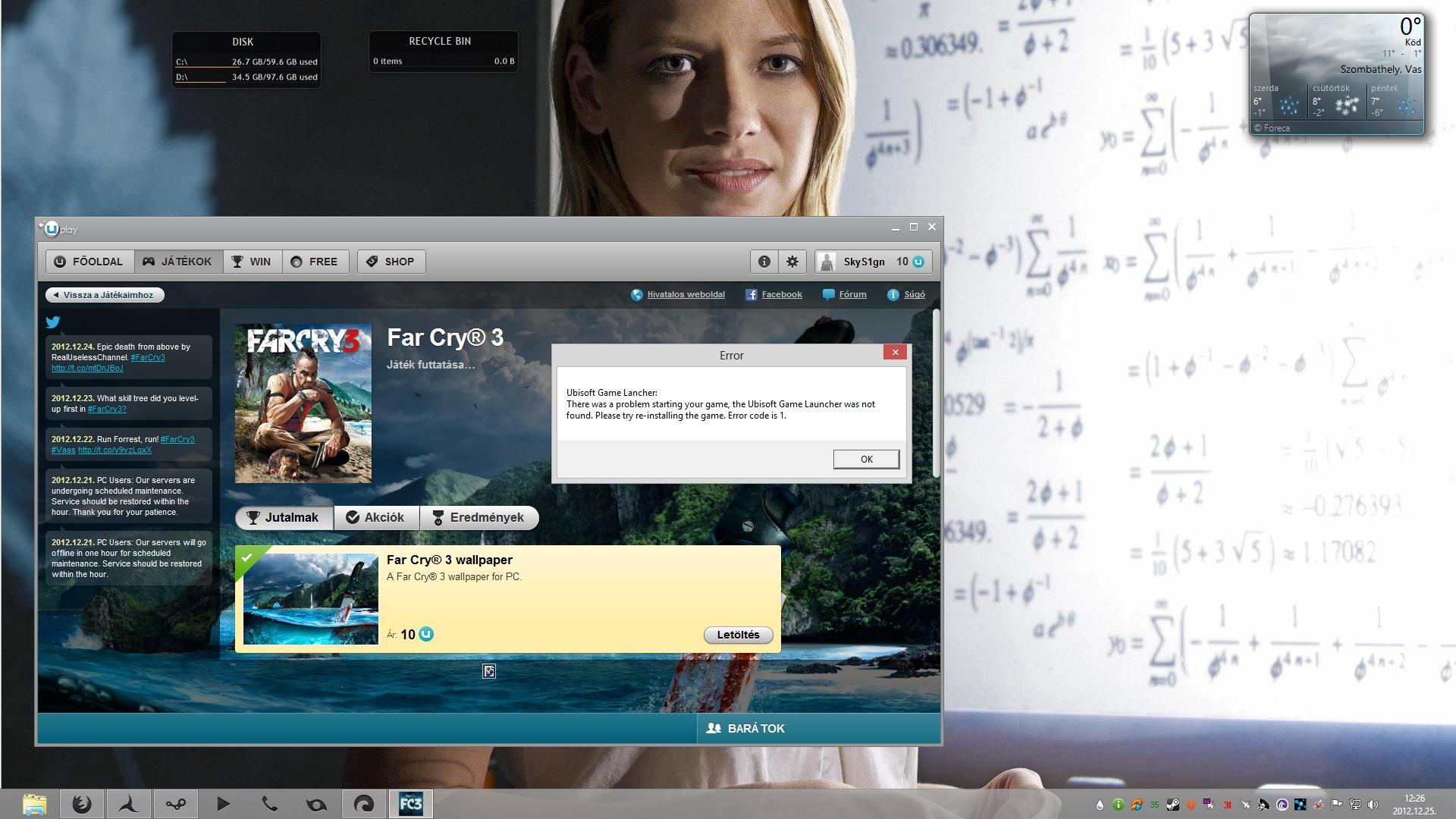Click the phone icon in taskbar

pos(269,804)
